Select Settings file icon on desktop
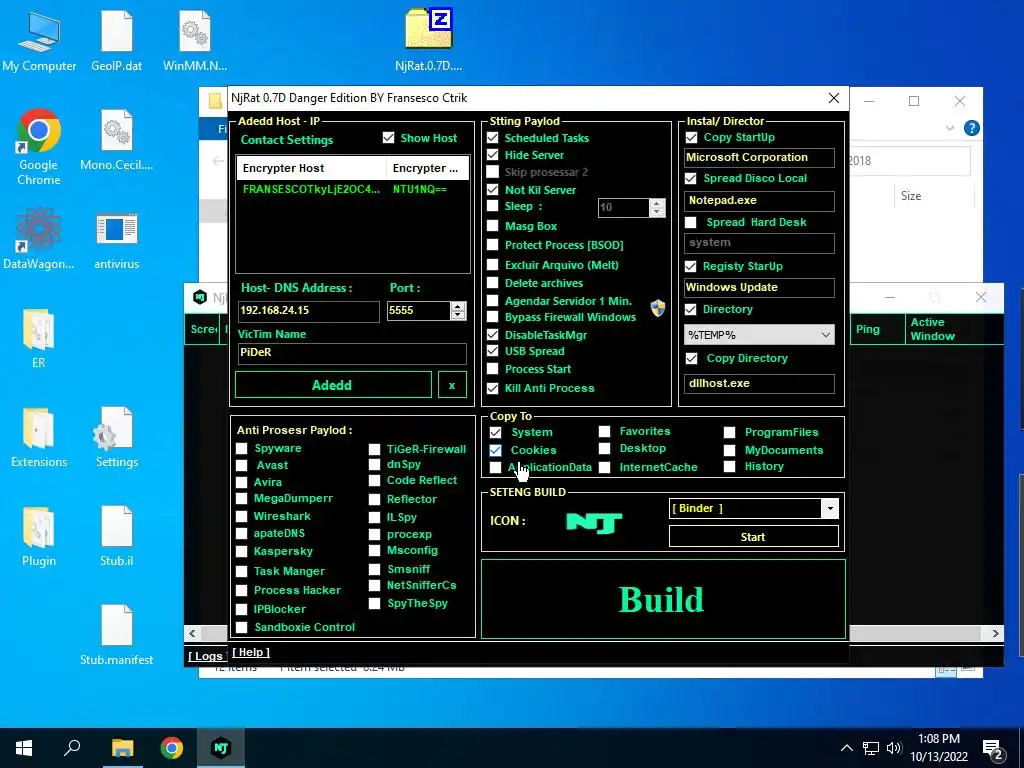This screenshot has width=1024, height=768. coord(117,438)
